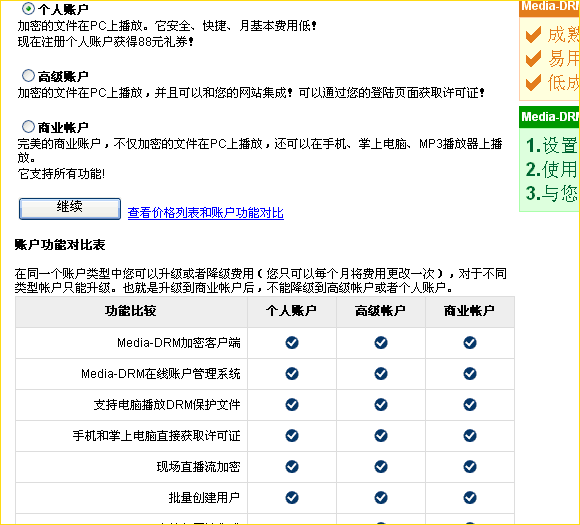The image size is (580, 525).
Task: Select the 个人账户 radio button
Action: (x=28, y=8)
